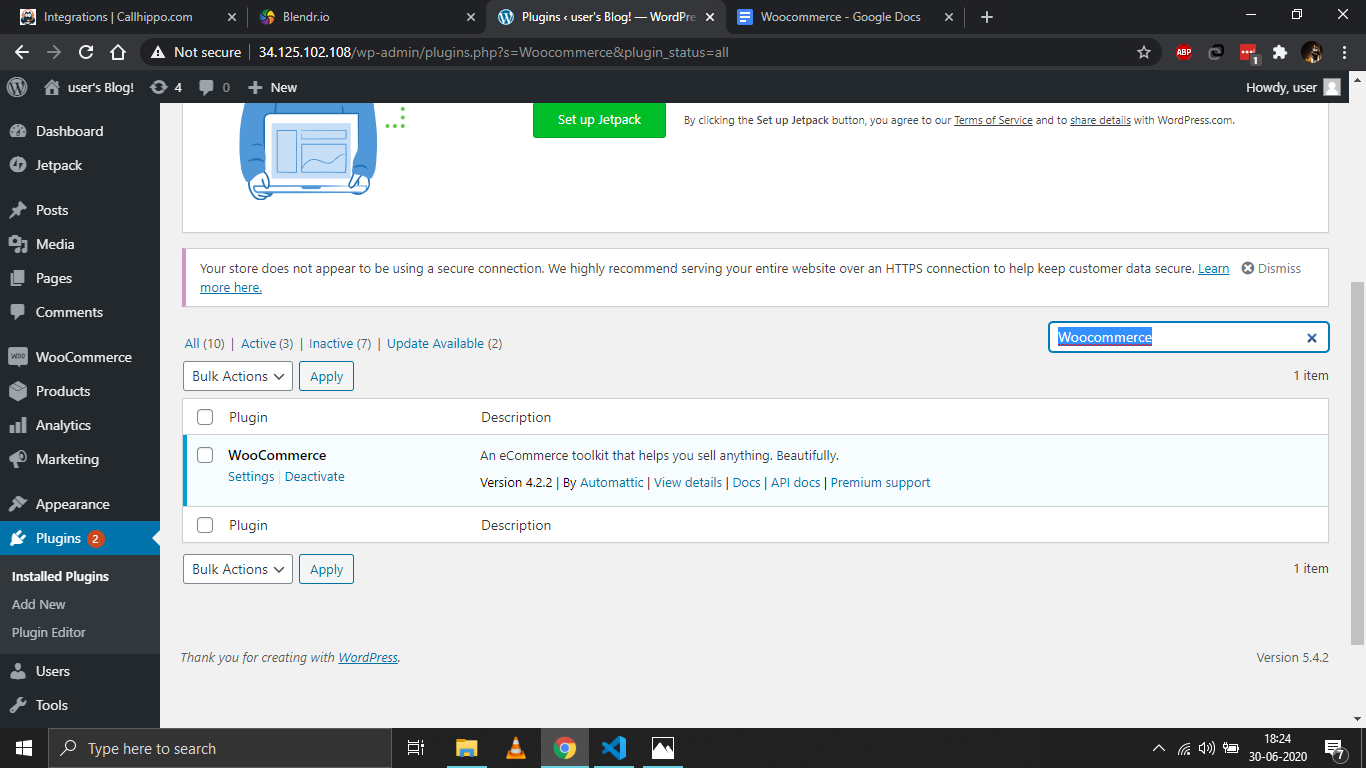Click Howdy, user account avatar
1366x768 pixels.
point(1332,87)
